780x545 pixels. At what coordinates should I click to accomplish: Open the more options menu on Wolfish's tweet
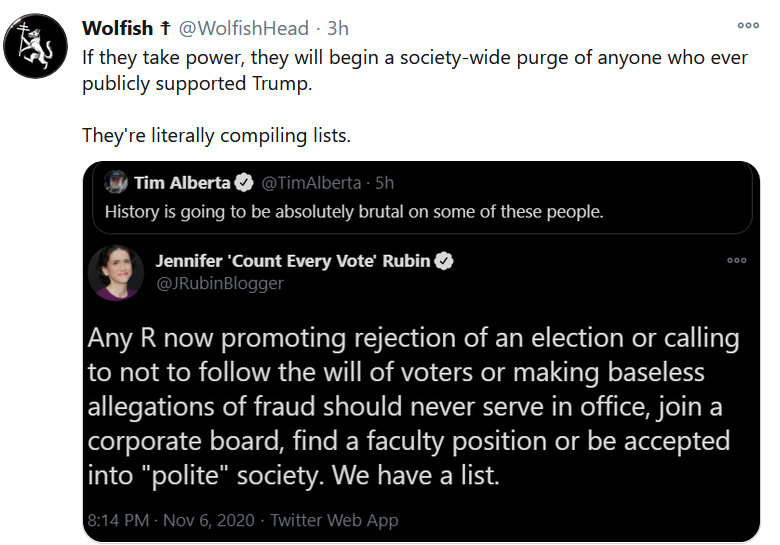[x=748, y=26]
